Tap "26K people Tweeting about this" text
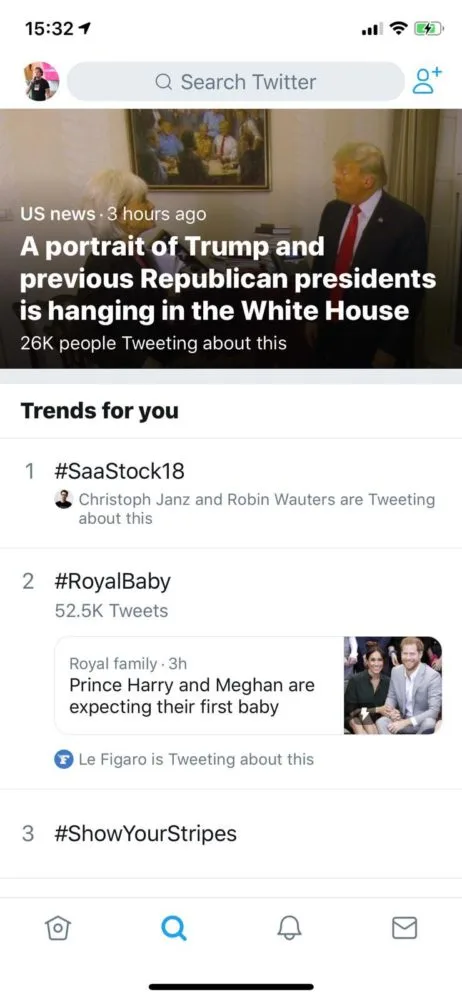Viewport: 462px width, 1000px height. tap(153, 343)
